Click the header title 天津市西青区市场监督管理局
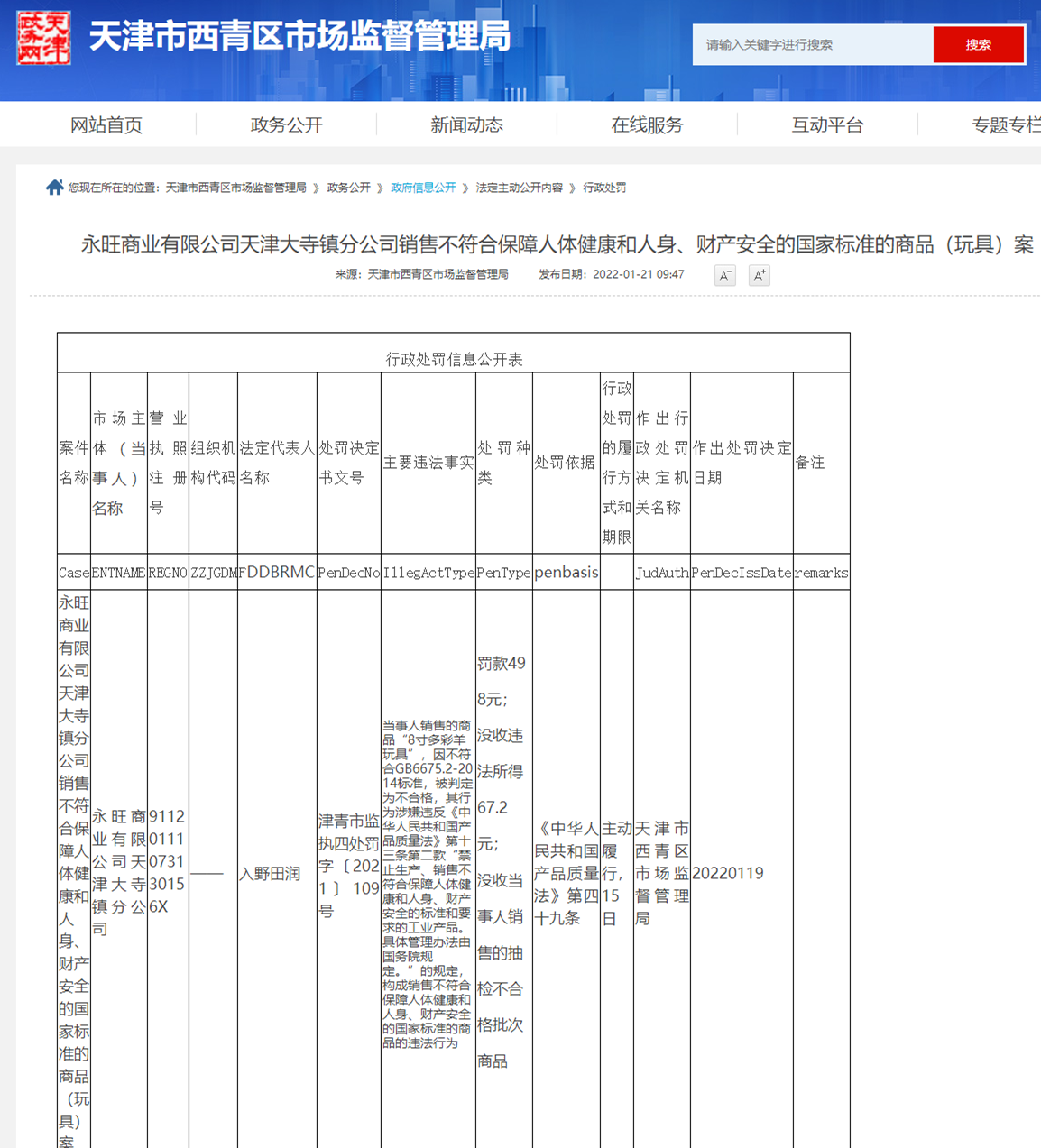This screenshot has height=1148, width=1041. (300, 37)
